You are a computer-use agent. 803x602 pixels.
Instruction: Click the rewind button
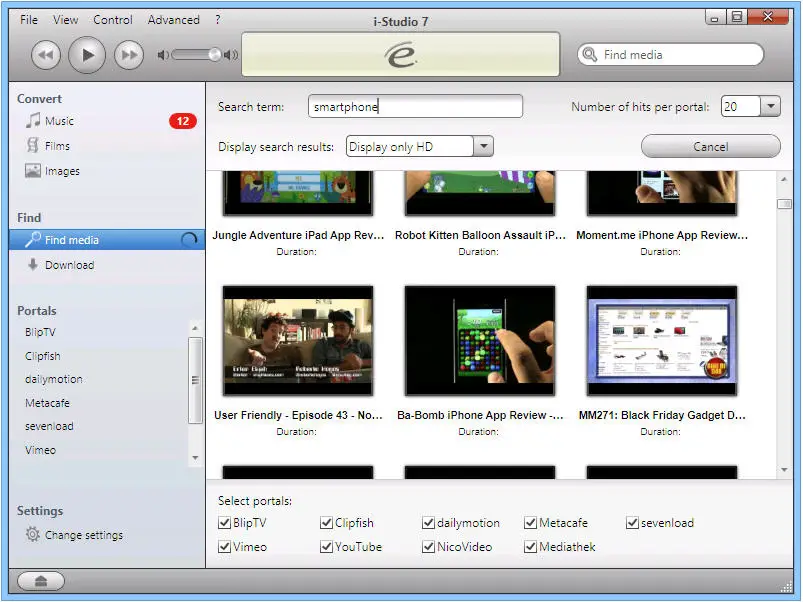45,55
